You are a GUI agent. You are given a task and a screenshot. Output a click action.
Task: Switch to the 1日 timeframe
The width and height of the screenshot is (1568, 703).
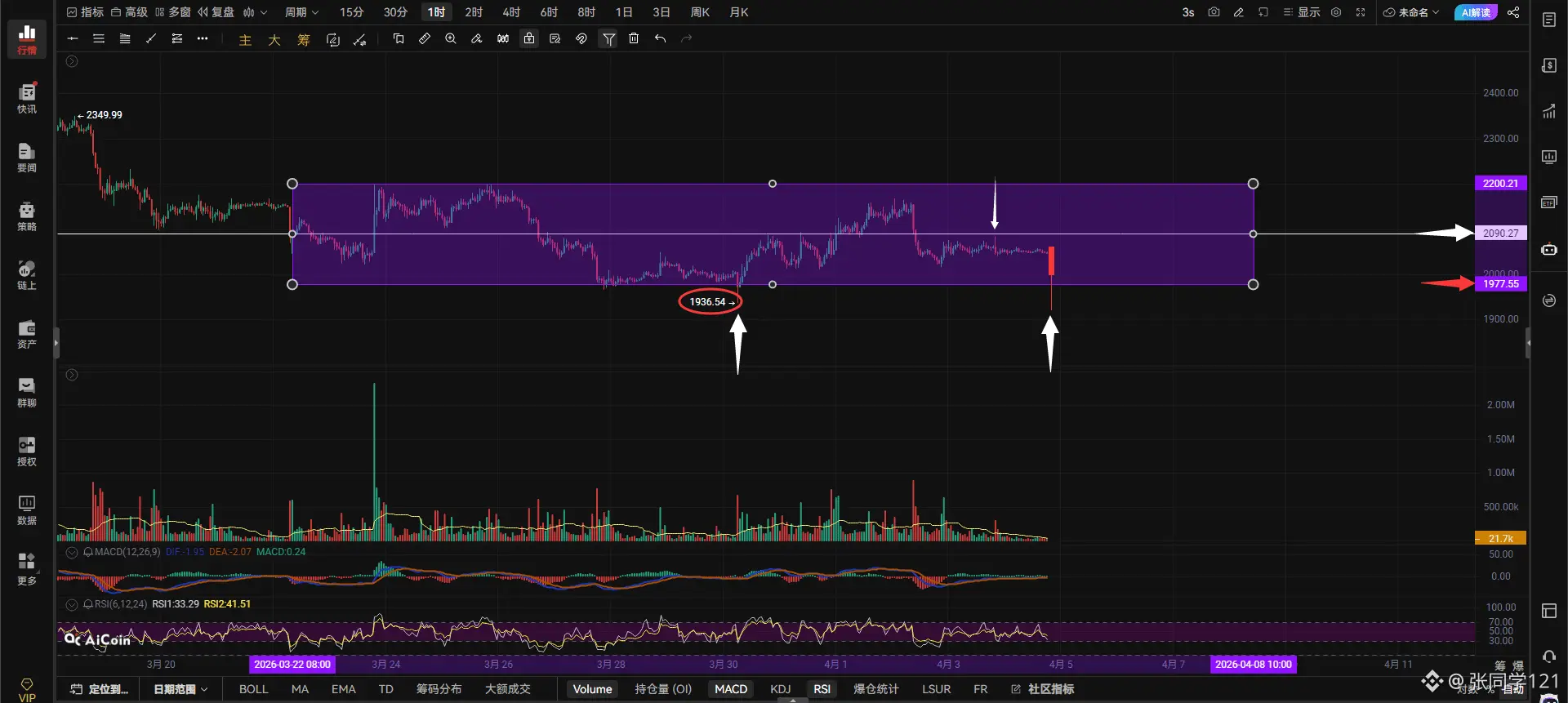[624, 12]
